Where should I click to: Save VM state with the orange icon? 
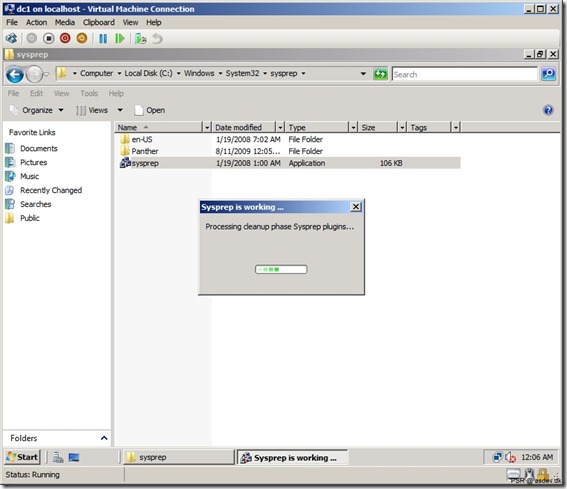pyautogui.click(x=82, y=38)
